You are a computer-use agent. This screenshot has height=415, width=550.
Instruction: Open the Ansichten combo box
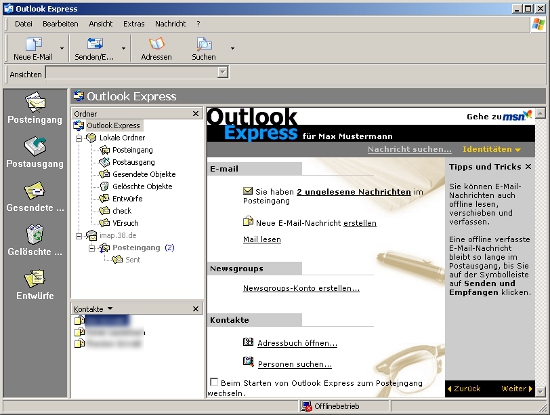[x=137, y=72]
